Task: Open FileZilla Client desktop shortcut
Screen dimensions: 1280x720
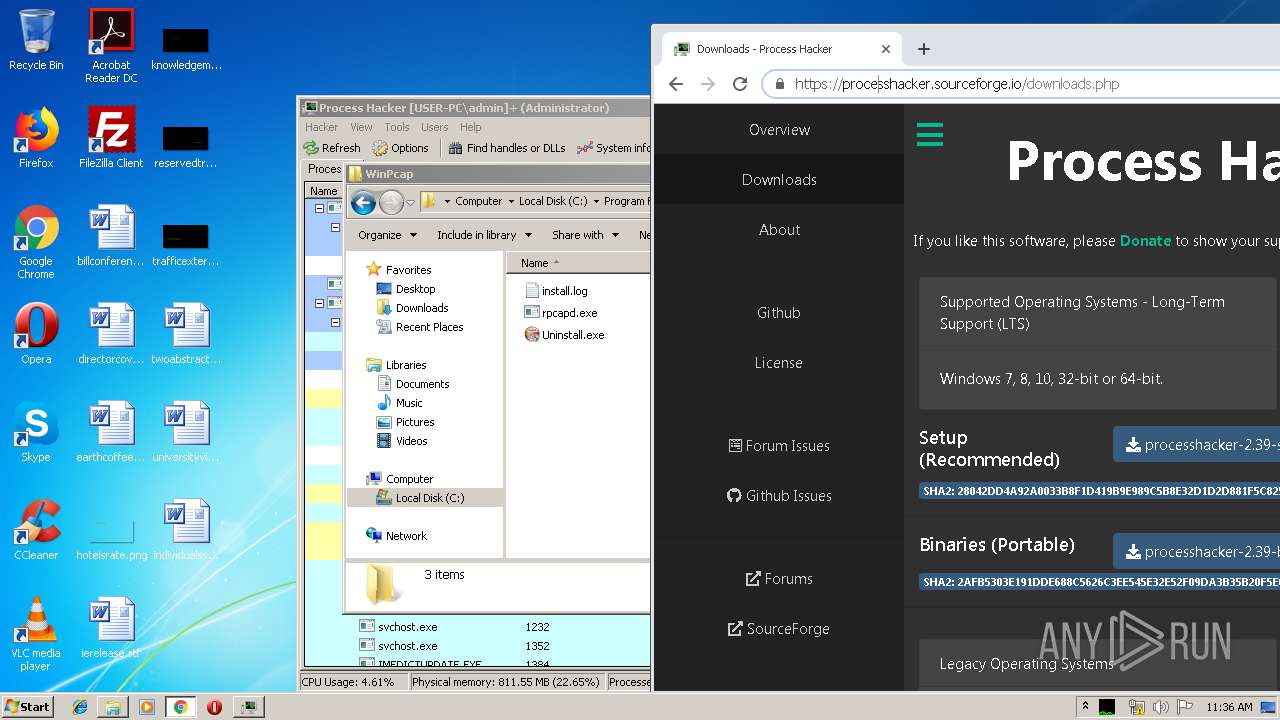Action: (x=111, y=138)
